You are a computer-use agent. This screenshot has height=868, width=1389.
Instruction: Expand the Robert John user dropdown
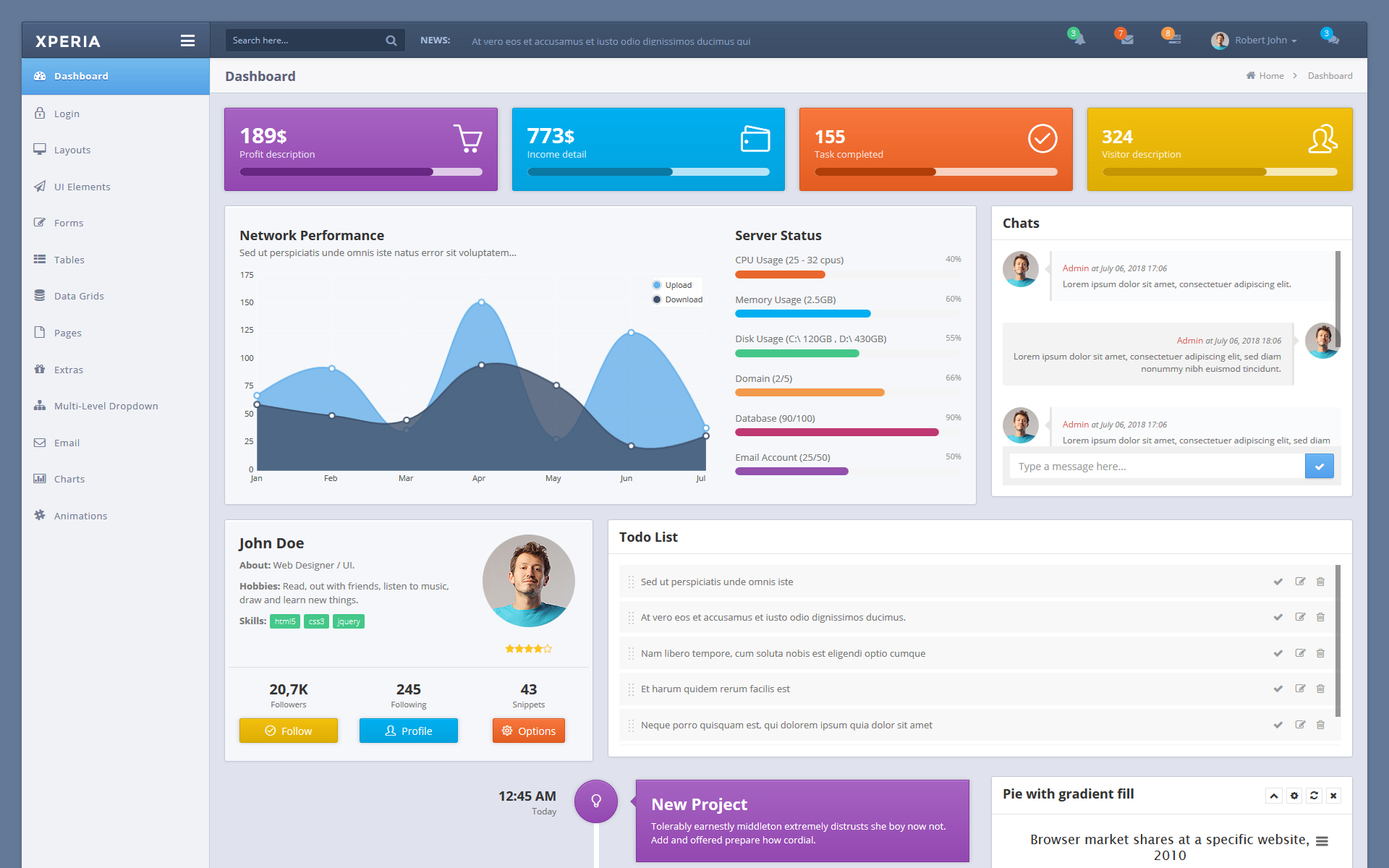tap(1266, 41)
